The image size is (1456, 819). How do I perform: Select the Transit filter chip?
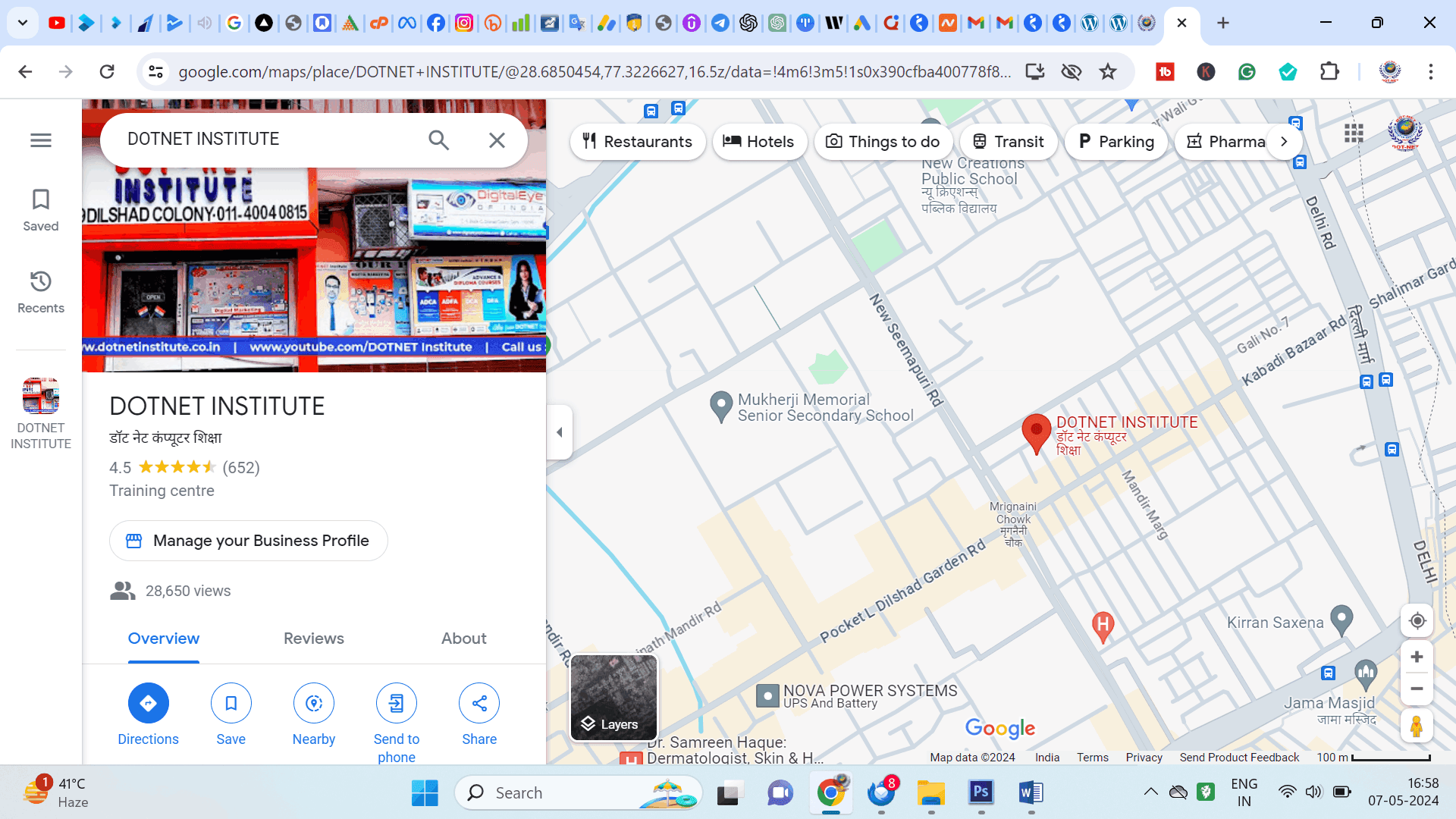[x=1009, y=142]
